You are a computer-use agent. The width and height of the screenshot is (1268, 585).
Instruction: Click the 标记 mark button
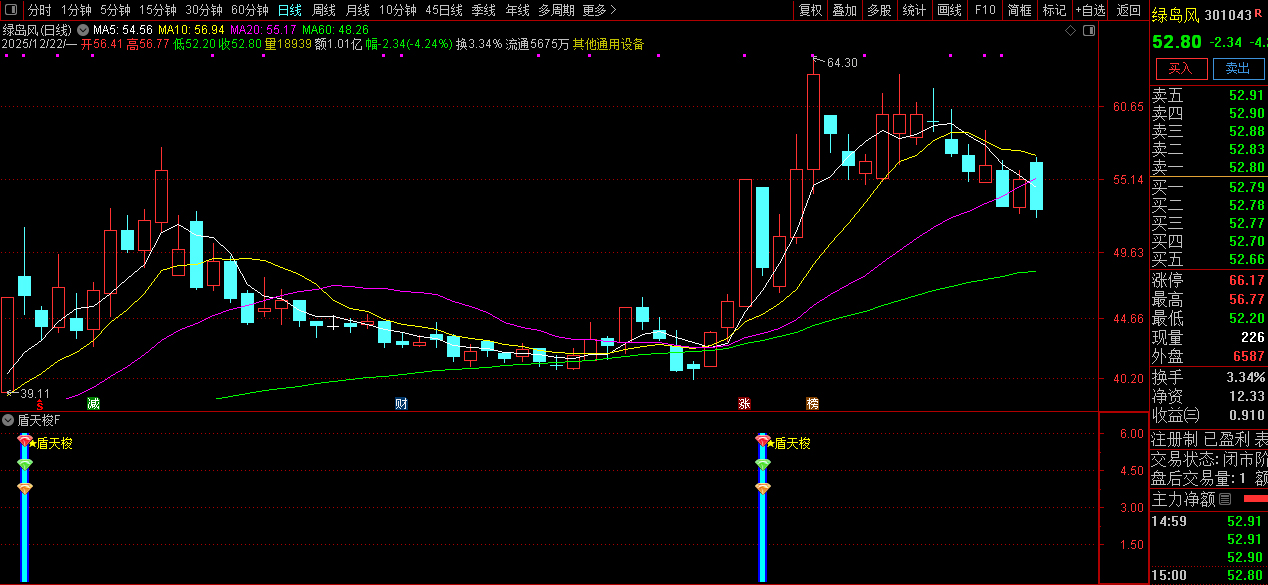click(1054, 10)
